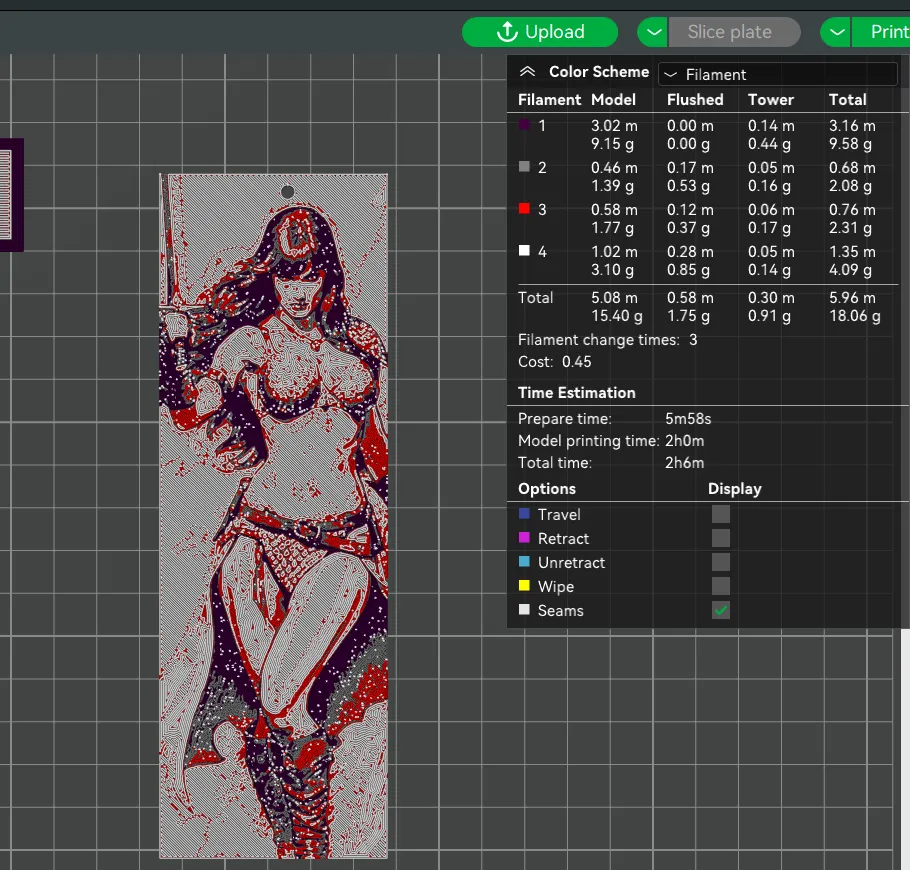Click the Filament column header

(549, 100)
